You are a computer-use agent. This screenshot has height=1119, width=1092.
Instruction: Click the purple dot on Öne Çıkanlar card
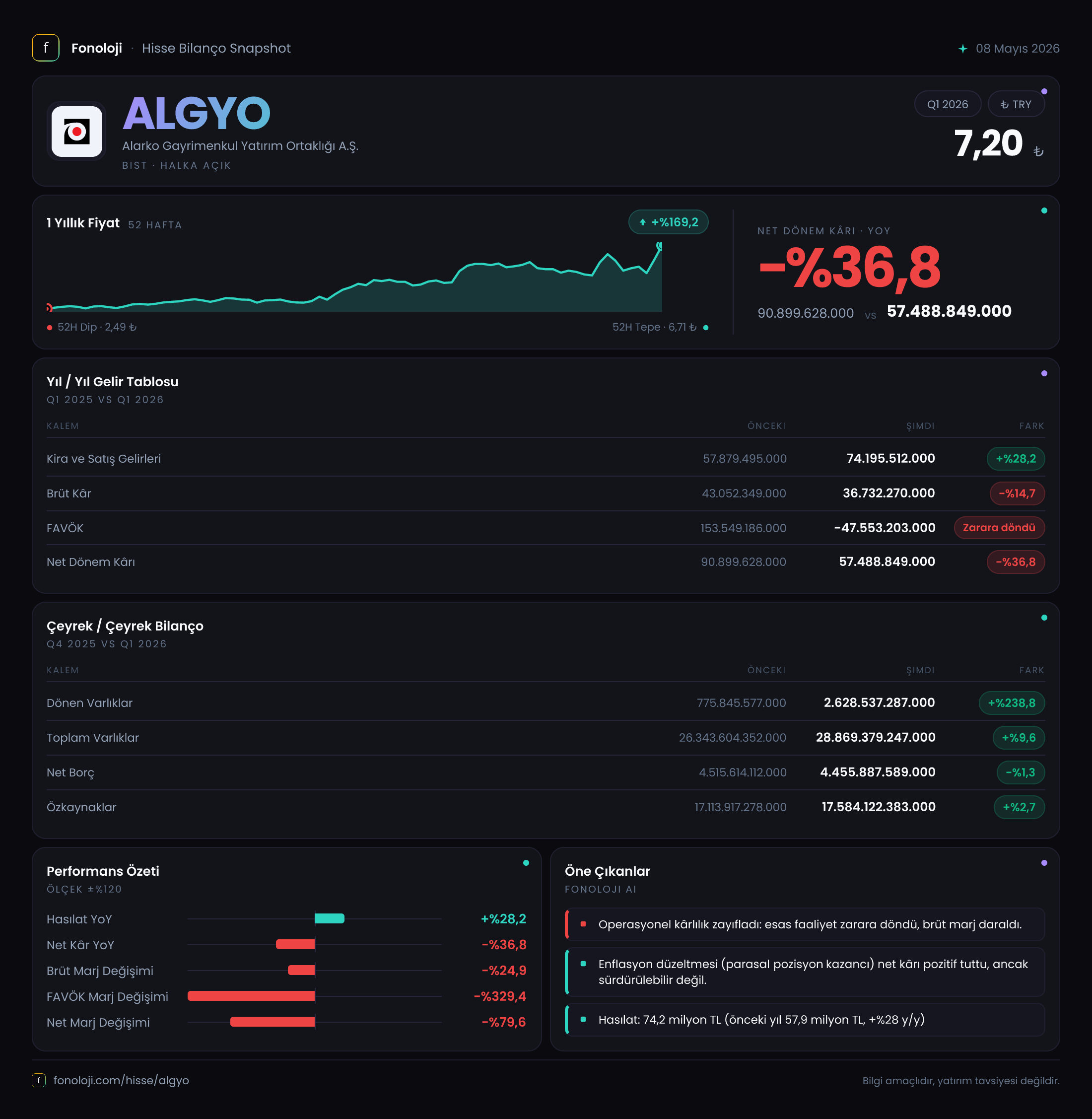[1044, 863]
